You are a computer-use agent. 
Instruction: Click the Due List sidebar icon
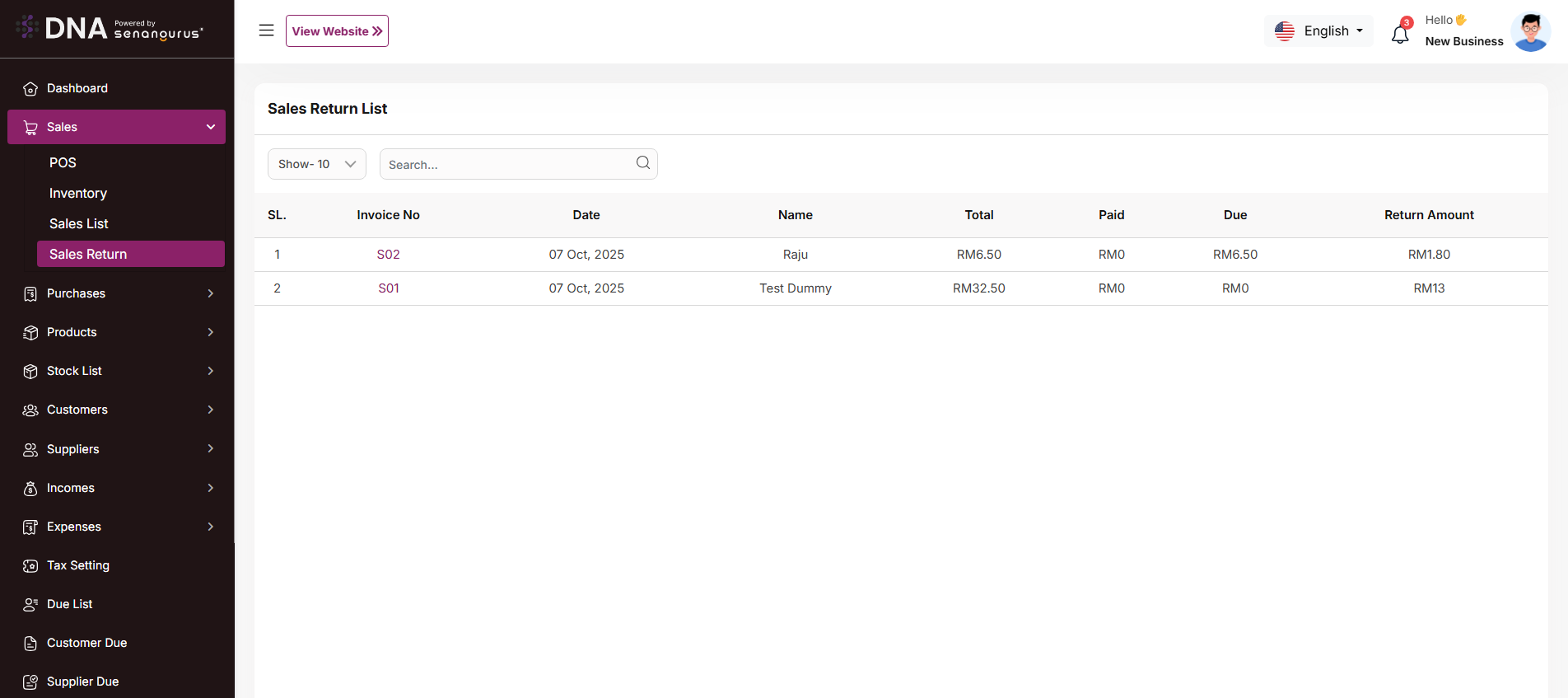pyautogui.click(x=30, y=605)
